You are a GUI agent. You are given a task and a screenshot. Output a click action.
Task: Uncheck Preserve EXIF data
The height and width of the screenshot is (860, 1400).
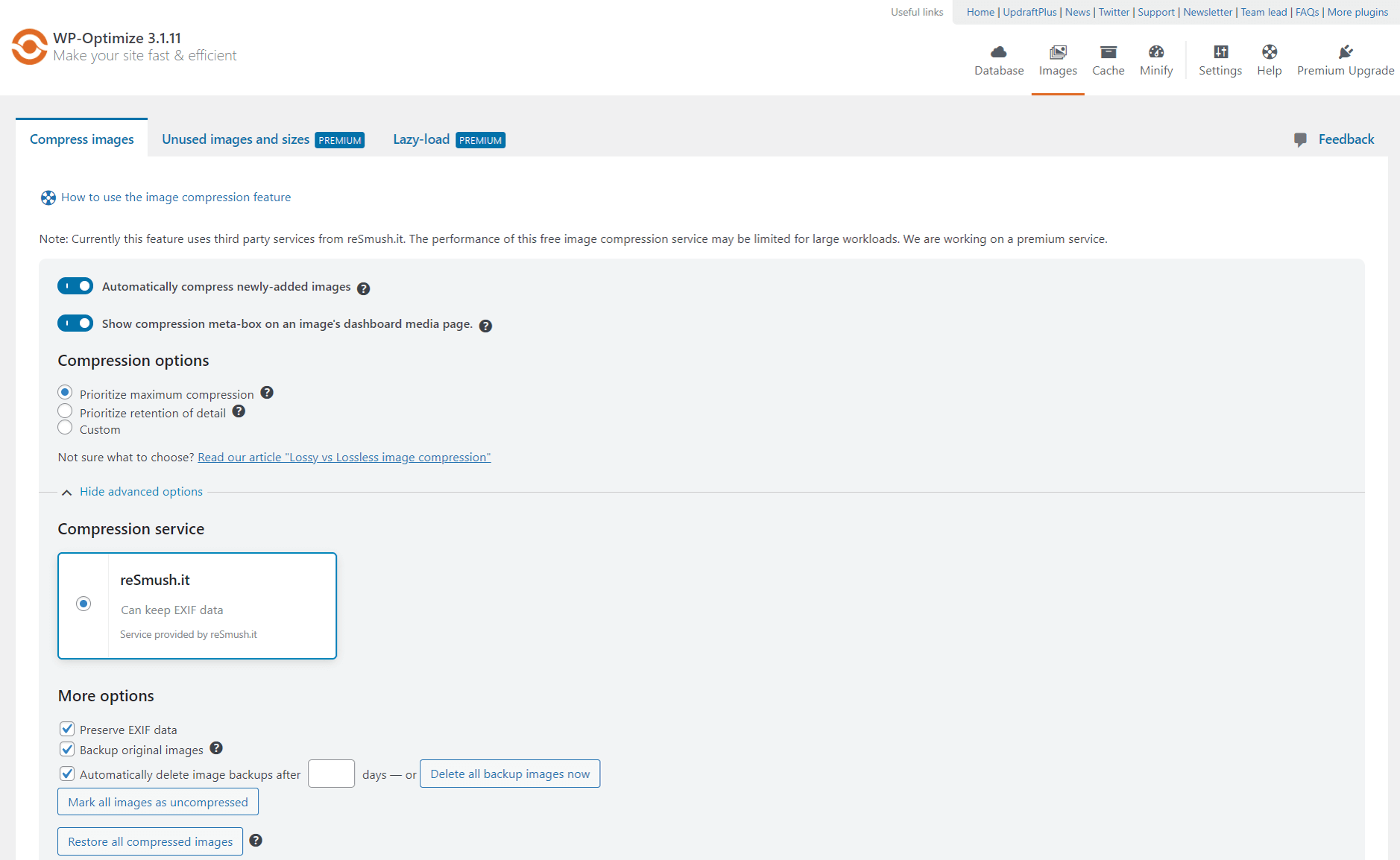tap(67, 729)
